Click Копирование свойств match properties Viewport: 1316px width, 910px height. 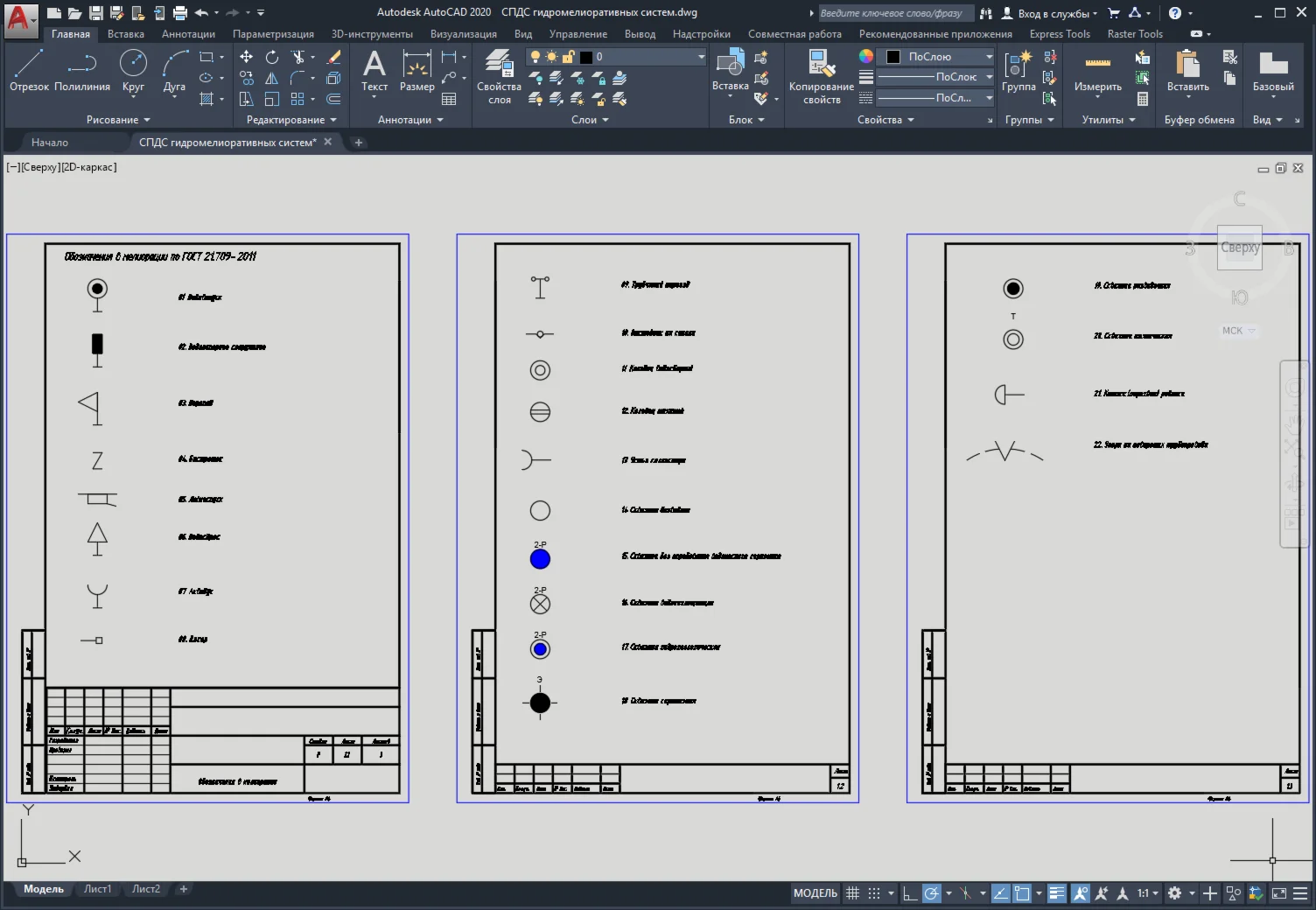click(x=821, y=77)
